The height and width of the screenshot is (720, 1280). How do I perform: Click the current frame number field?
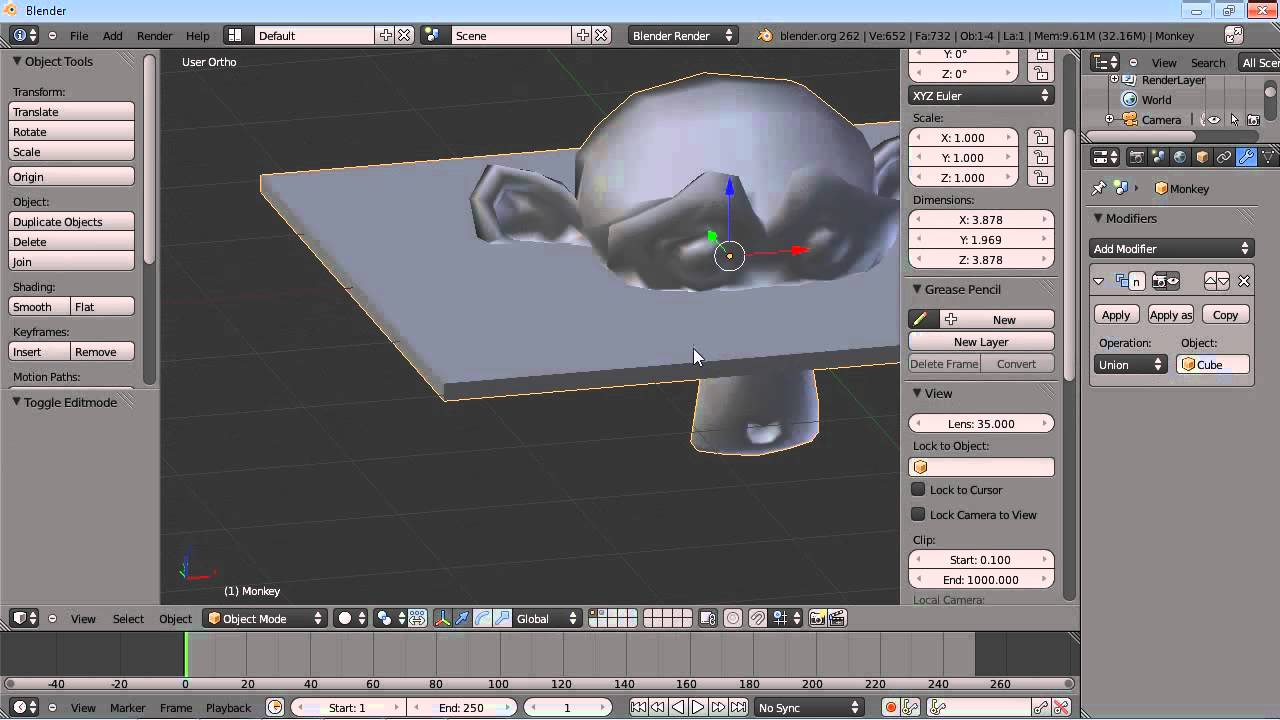567,708
